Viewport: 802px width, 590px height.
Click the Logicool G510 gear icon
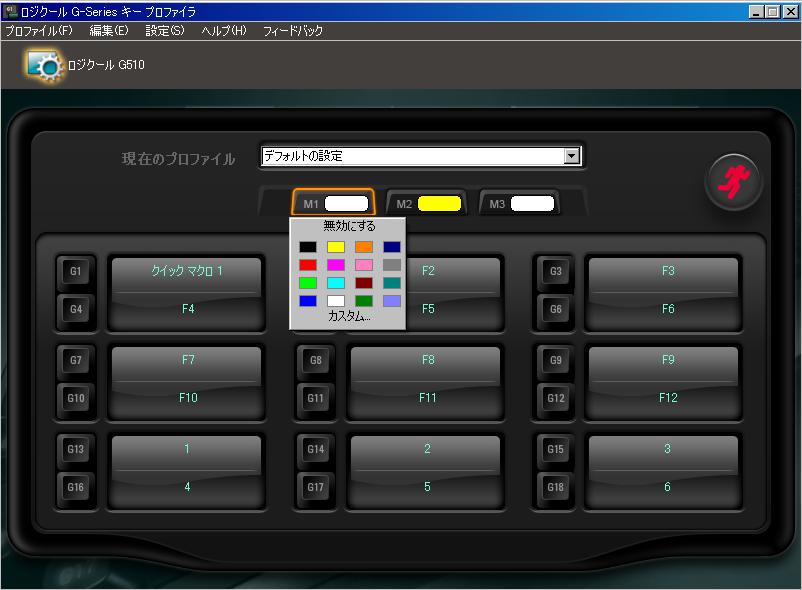click(x=45, y=65)
